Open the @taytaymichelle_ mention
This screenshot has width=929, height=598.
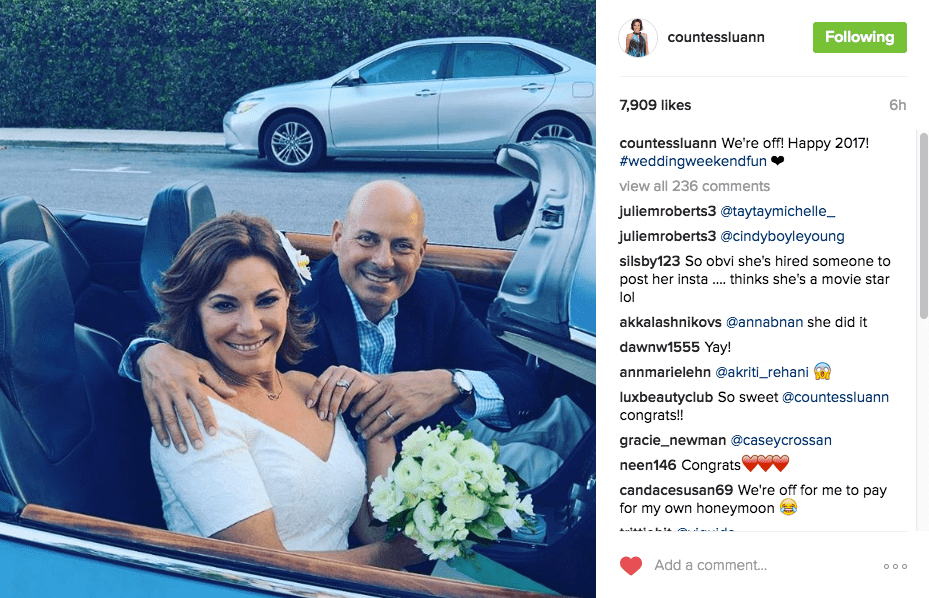pos(778,211)
